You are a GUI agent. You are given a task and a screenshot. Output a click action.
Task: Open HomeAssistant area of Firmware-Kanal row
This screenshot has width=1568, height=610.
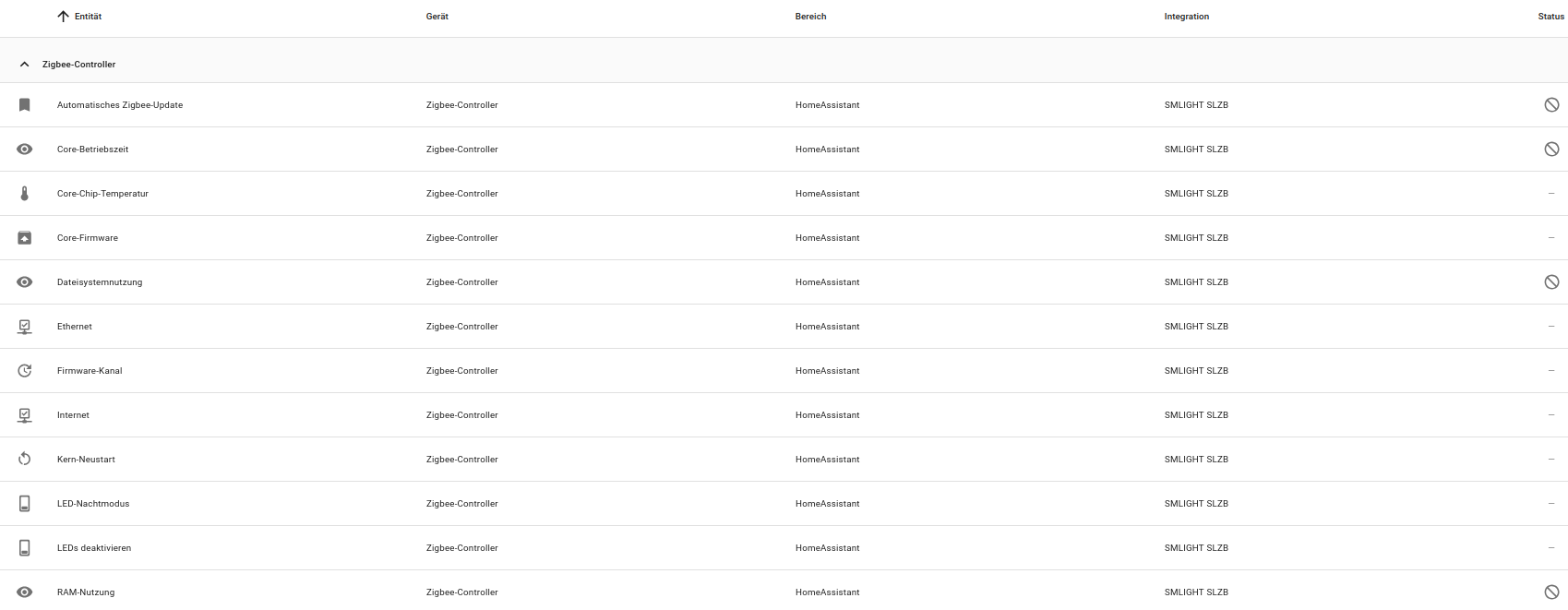pos(827,371)
